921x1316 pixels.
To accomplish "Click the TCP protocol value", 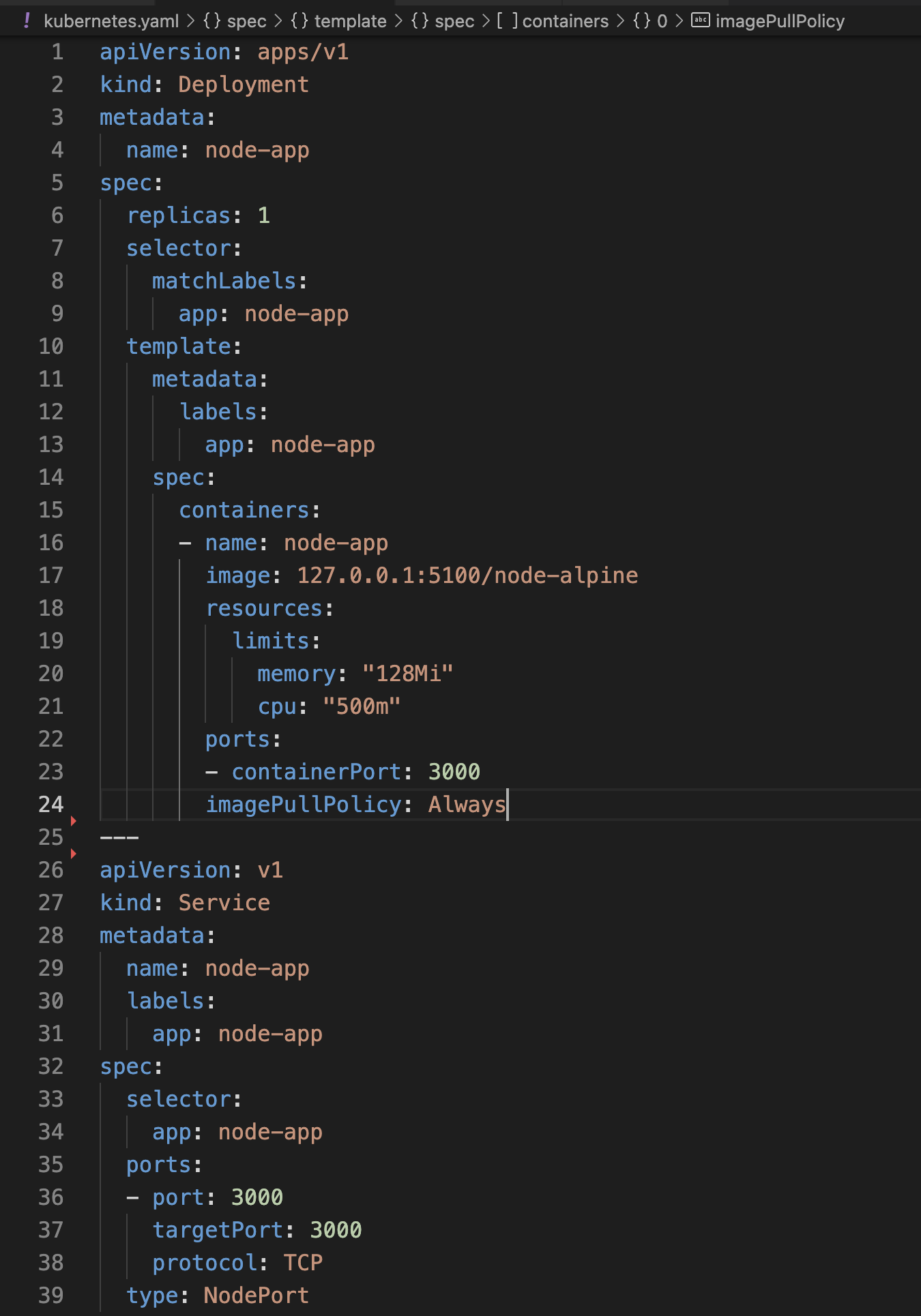I will [303, 1263].
